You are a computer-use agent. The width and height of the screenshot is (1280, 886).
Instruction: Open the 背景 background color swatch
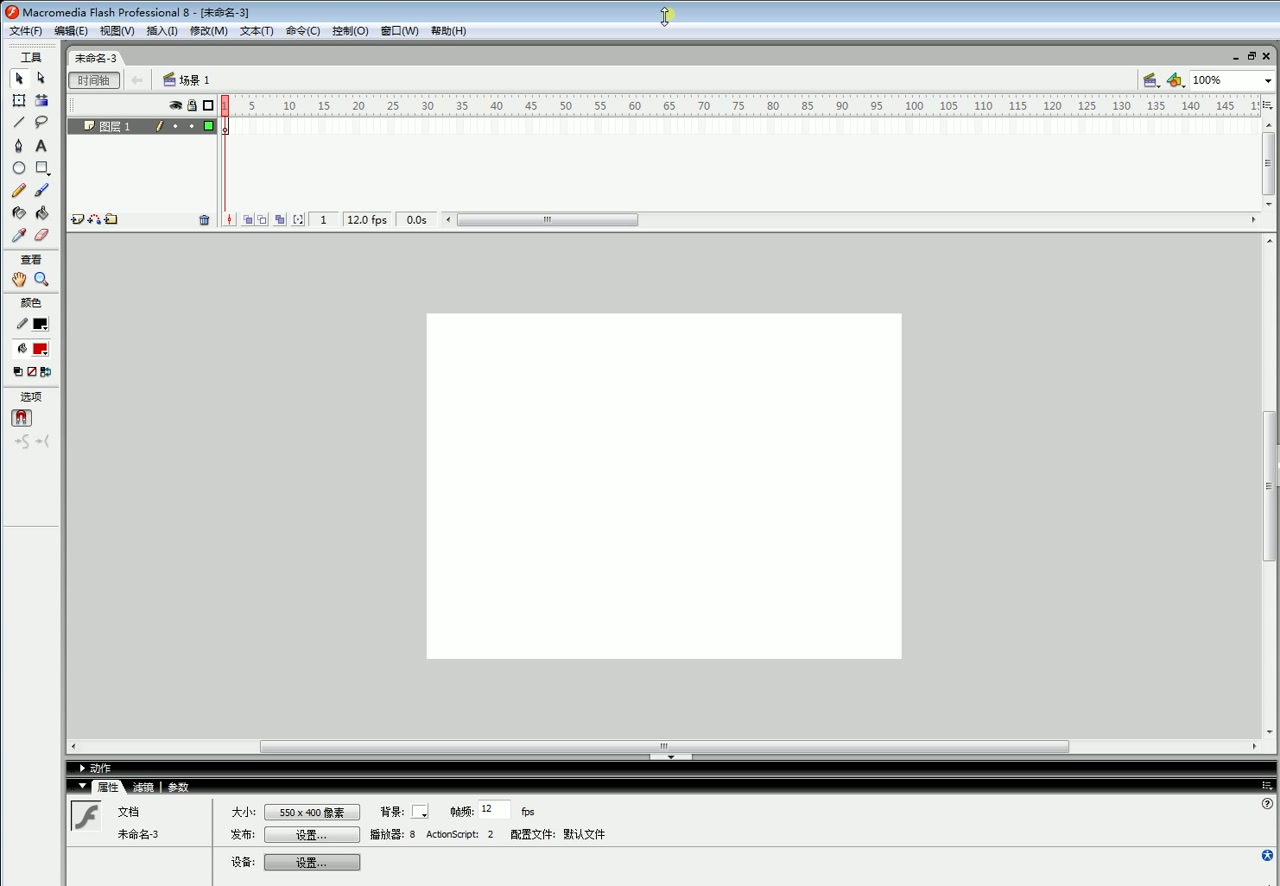click(x=420, y=812)
